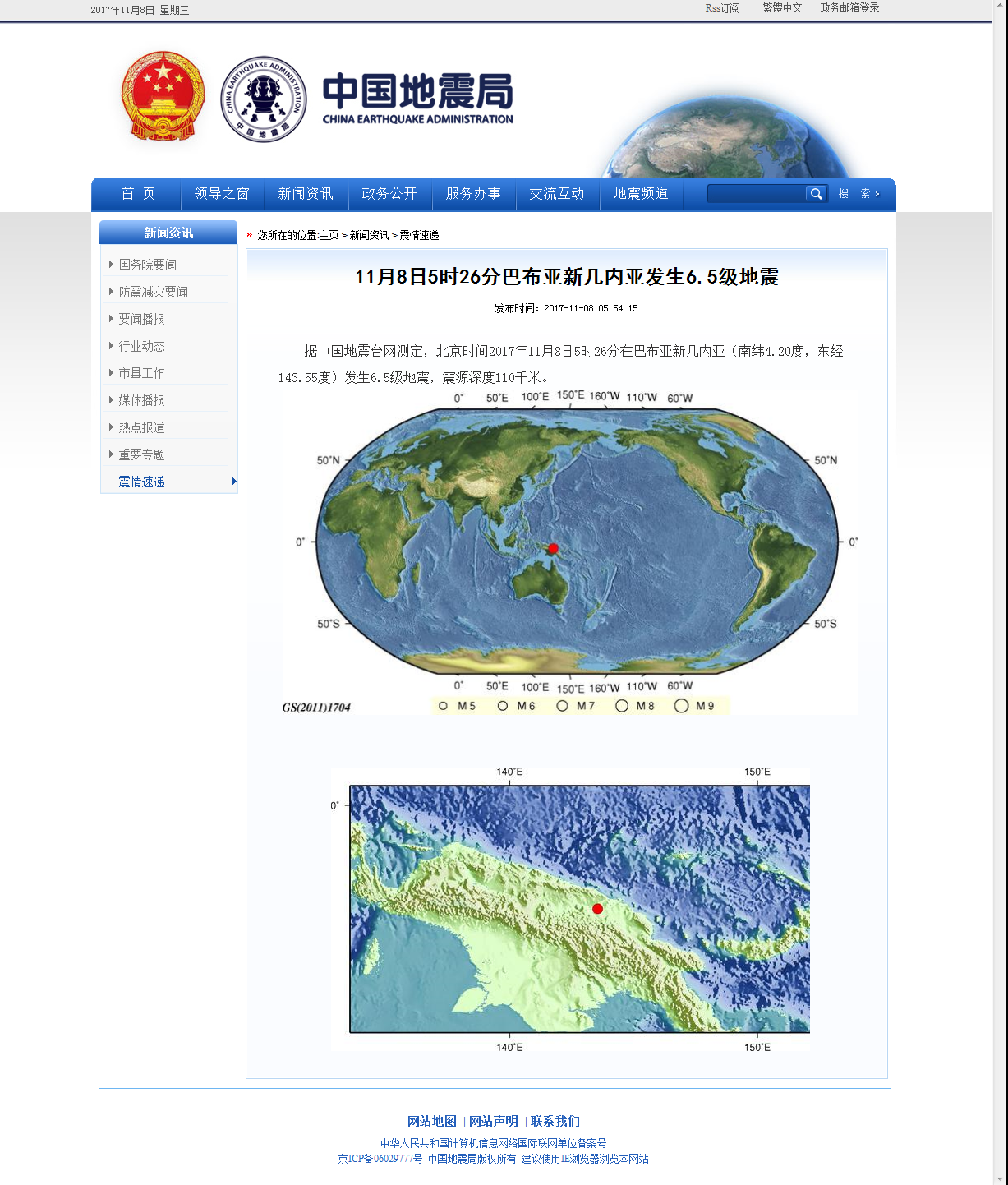The image size is (1008, 1185).
Task: Expand 防震减灾要闻 sidebar entry
Action: (154, 292)
